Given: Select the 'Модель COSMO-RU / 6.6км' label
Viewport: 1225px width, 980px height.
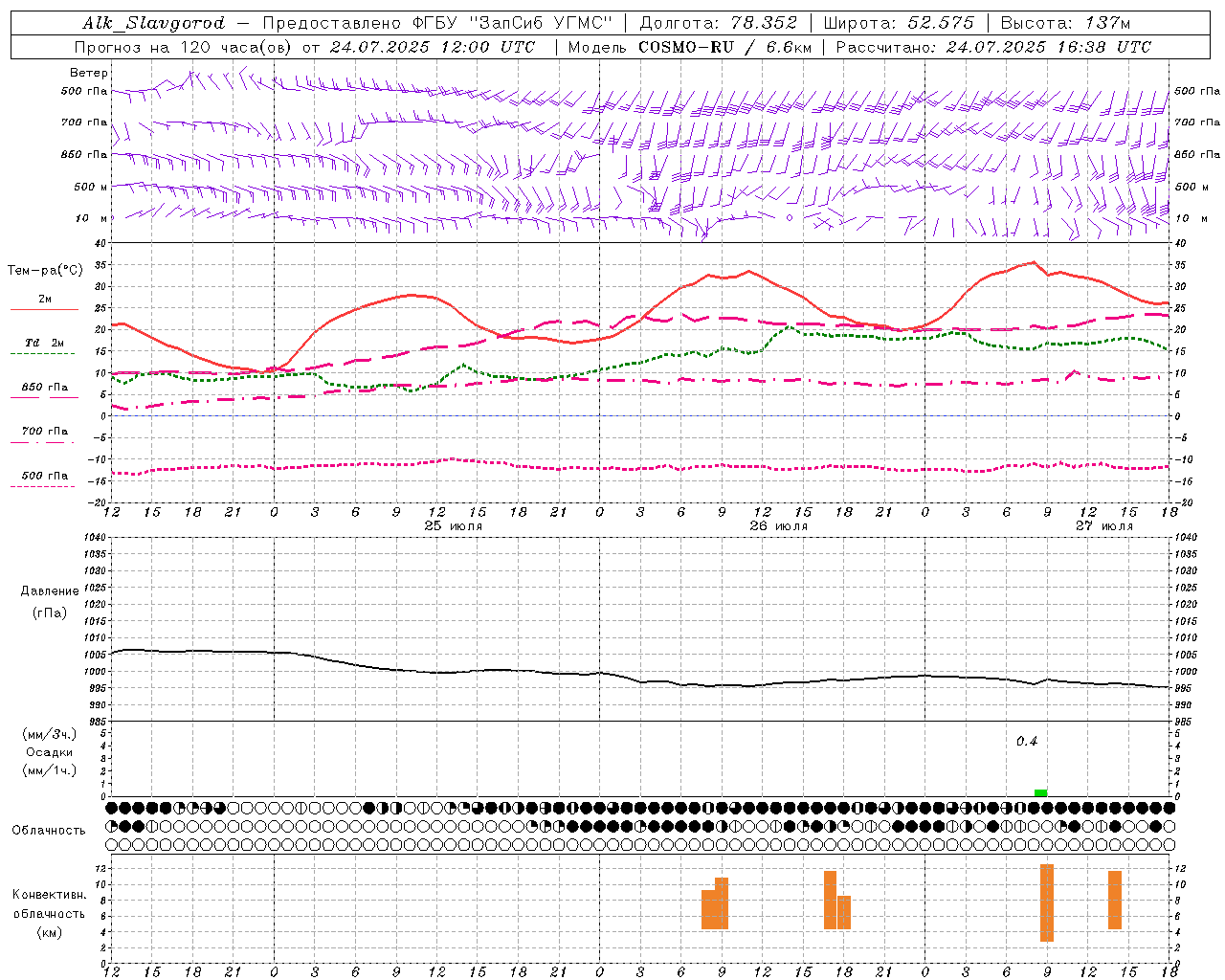Looking at the screenshot, I should (x=690, y=47).
